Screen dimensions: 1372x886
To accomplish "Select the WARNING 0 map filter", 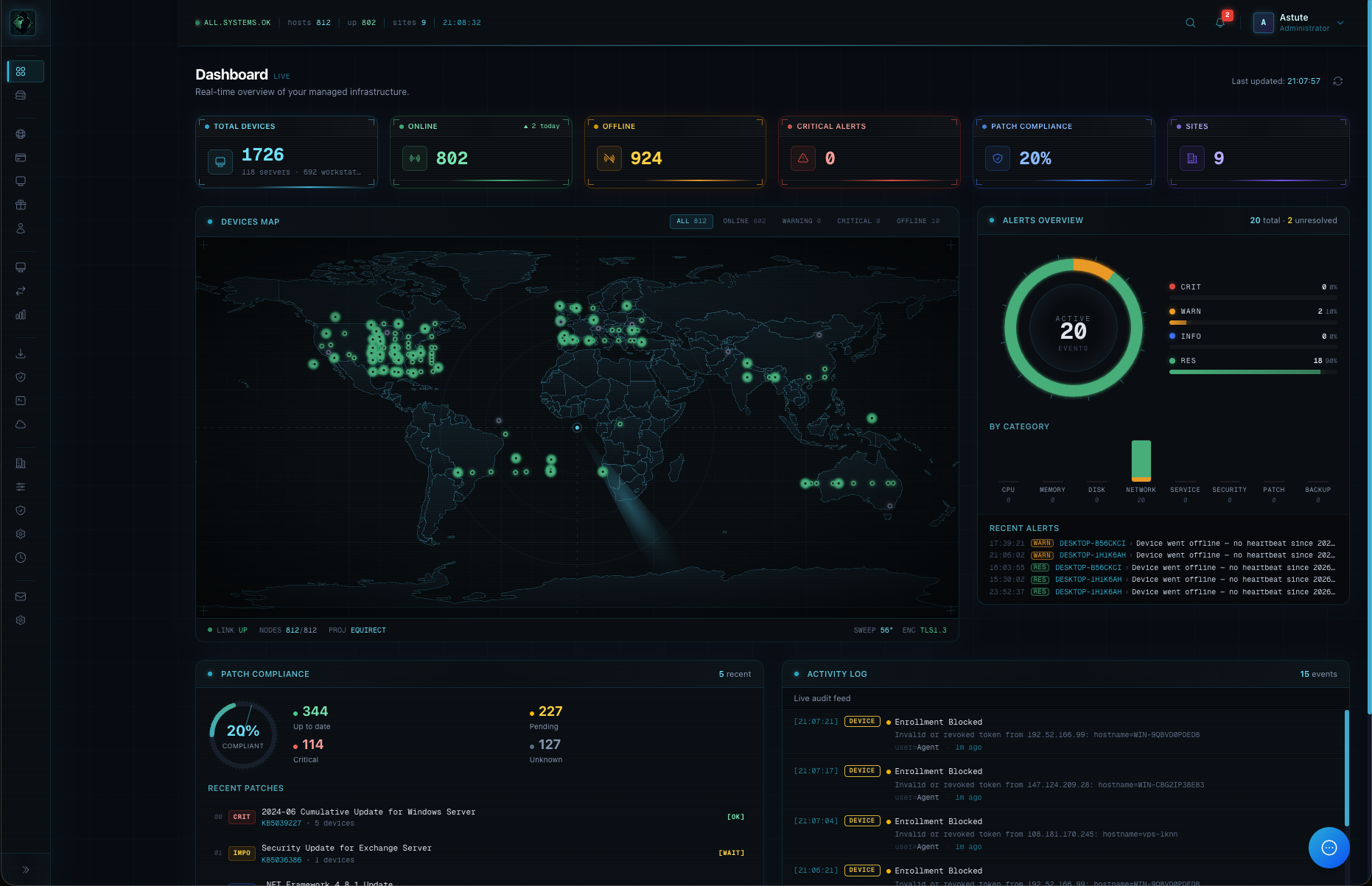I will (802, 222).
